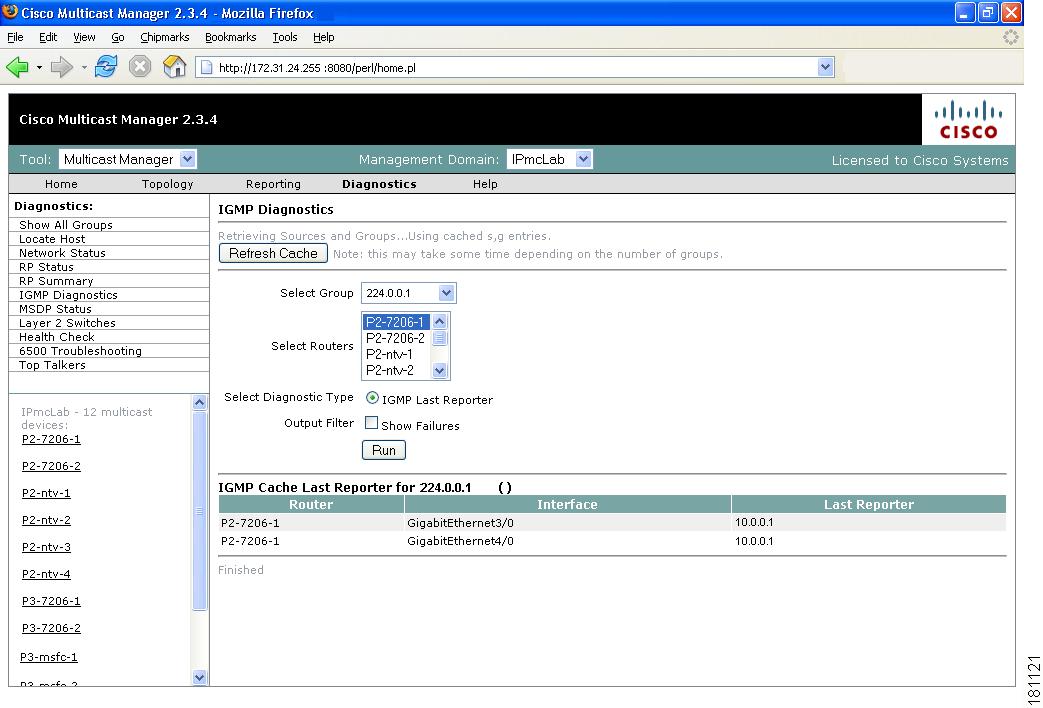
Task: Open device link P2-7206-2 in sidebar
Action: pyautogui.click(x=51, y=466)
